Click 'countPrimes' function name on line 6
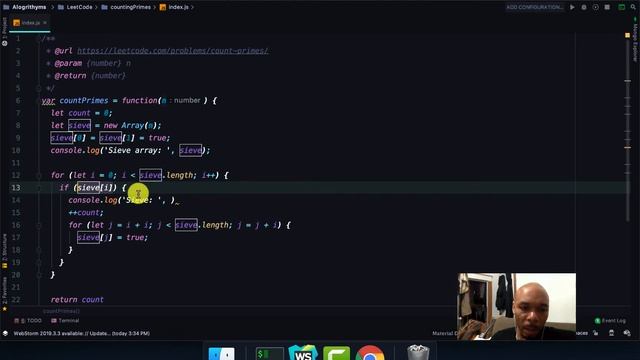Viewport: 640px width, 360px height. [x=84, y=100]
